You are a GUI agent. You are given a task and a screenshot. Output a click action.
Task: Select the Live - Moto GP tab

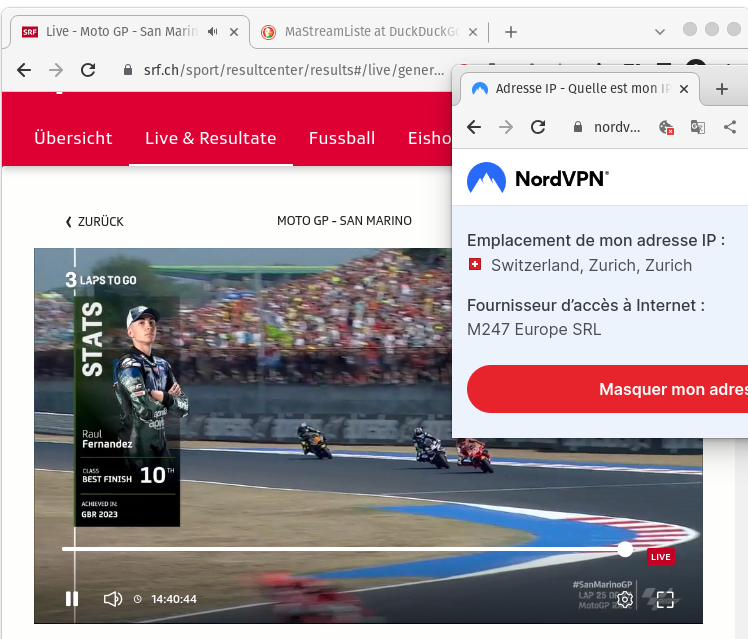pyautogui.click(x=130, y=31)
